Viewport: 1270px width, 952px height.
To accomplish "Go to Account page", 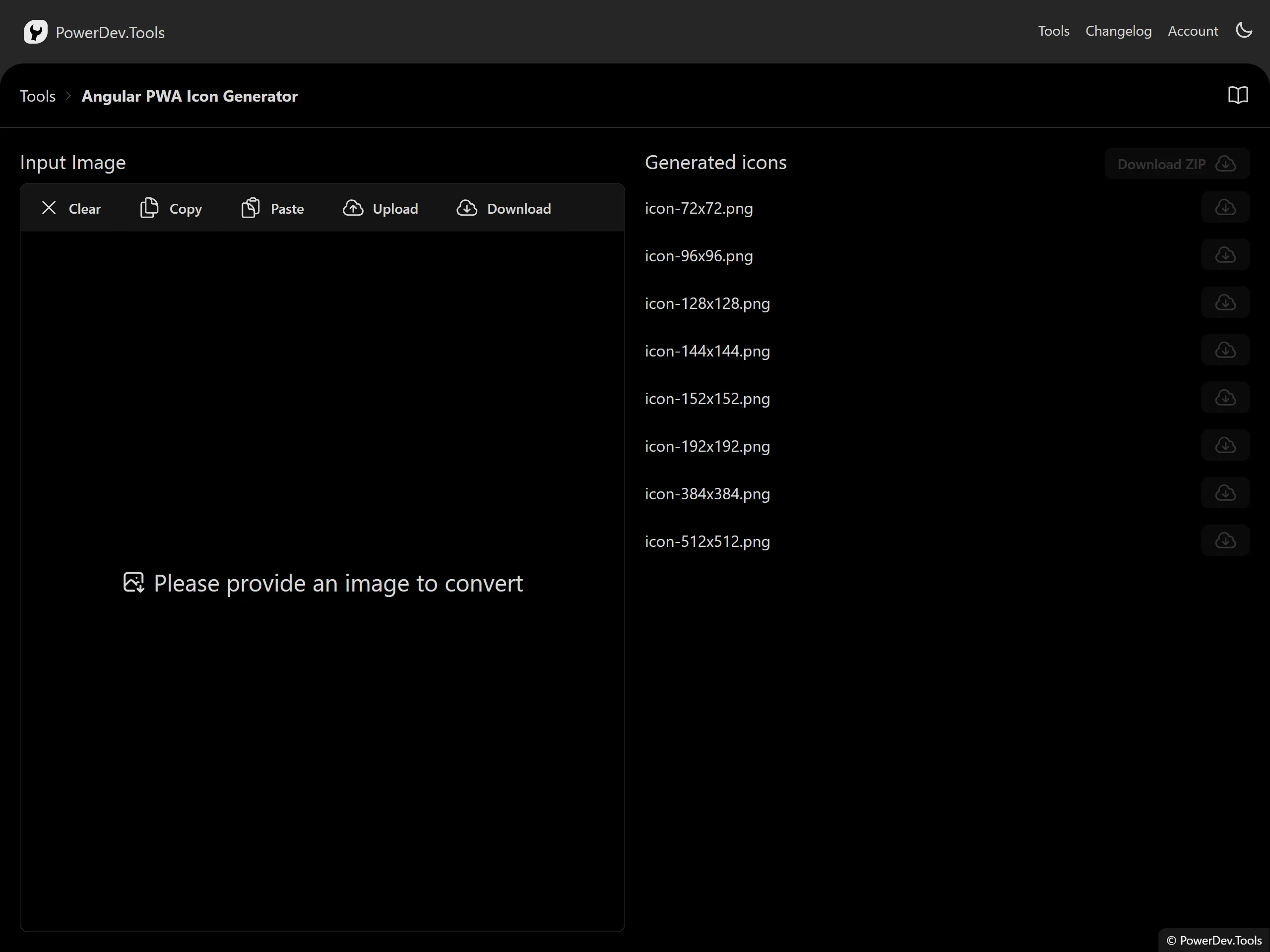I will tap(1193, 31).
